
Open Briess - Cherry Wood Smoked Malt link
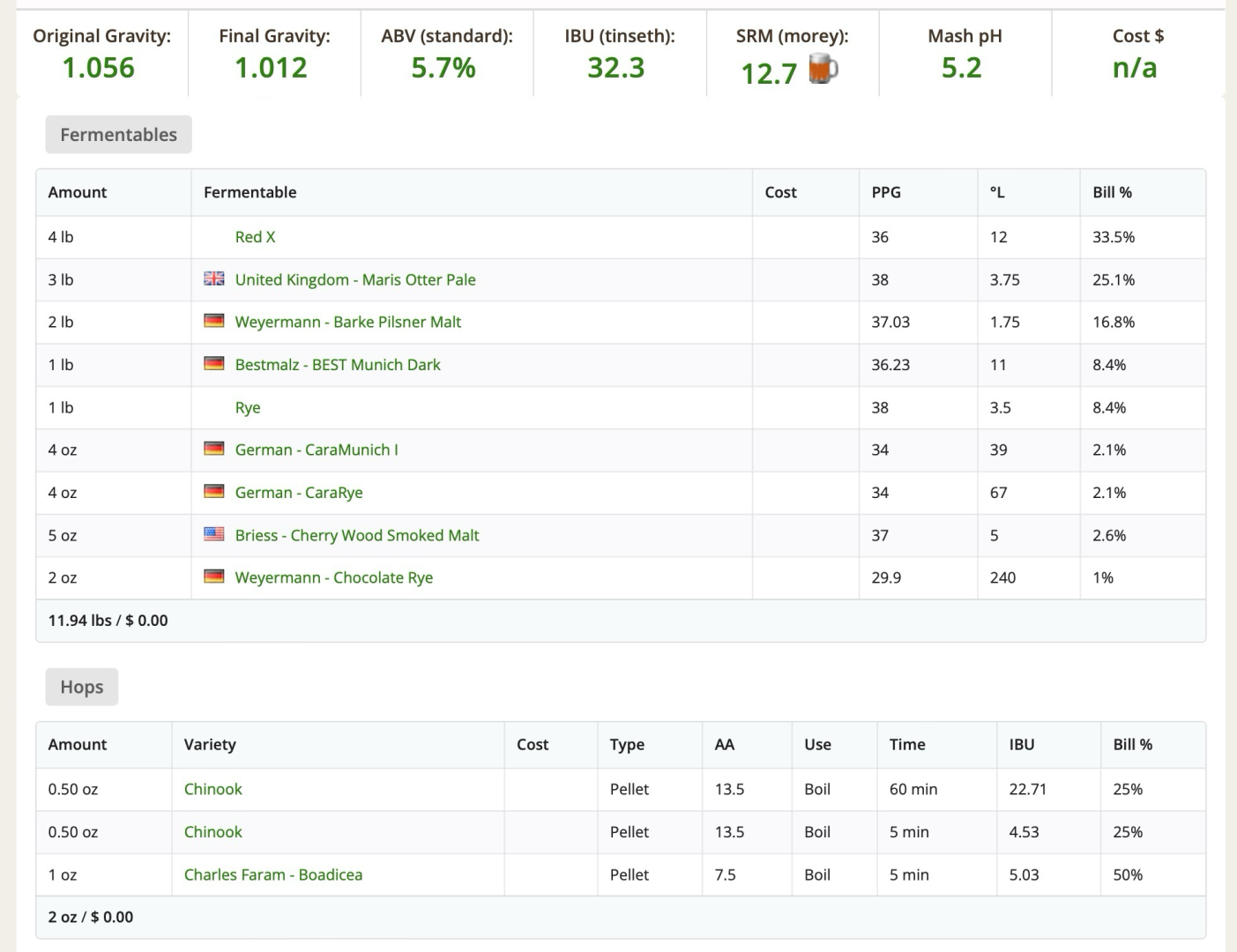[357, 535]
